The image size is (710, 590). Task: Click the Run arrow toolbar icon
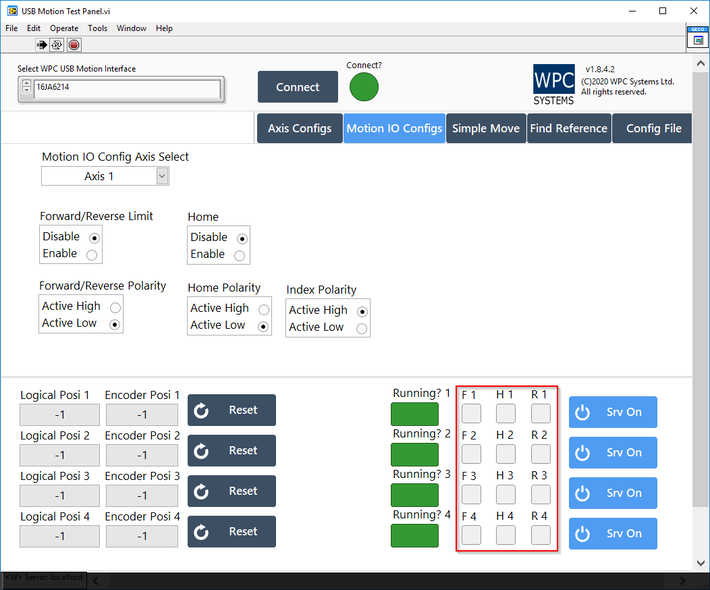pos(42,45)
